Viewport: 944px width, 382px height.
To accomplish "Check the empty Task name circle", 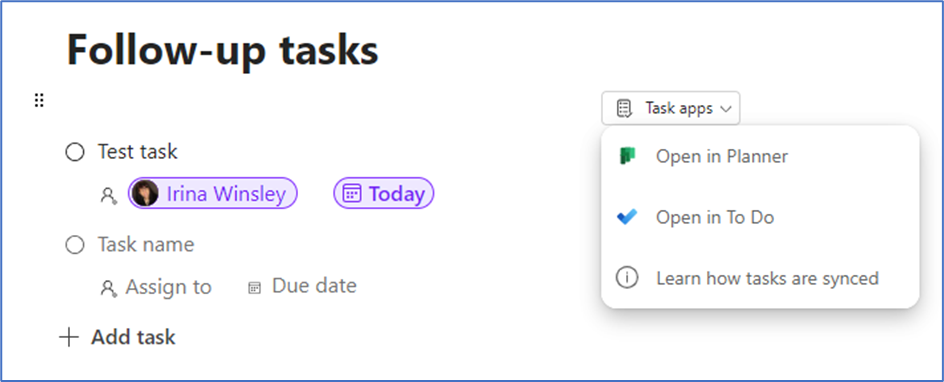I will point(75,245).
